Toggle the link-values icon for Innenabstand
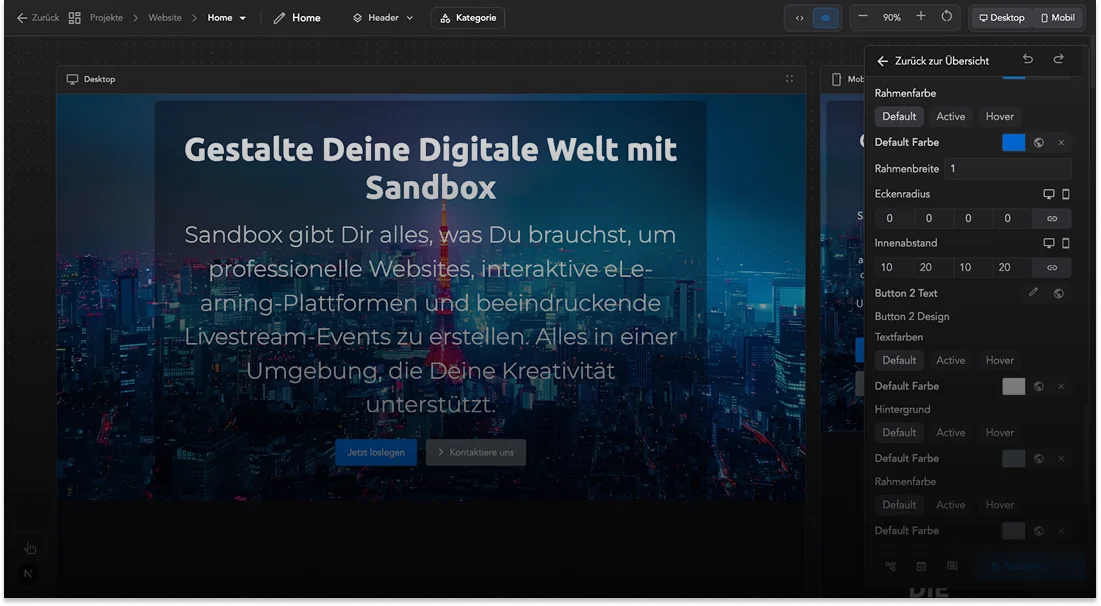The height and width of the screenshot is (606, 1101). [x=1052, y=268]
